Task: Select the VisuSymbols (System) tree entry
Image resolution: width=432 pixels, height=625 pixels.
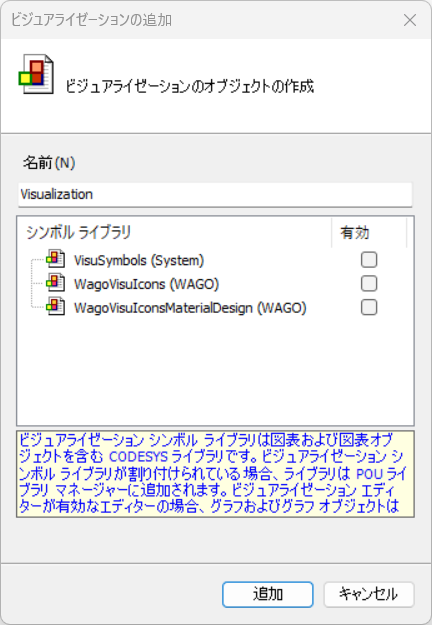Action: click(x=139, y=260)
